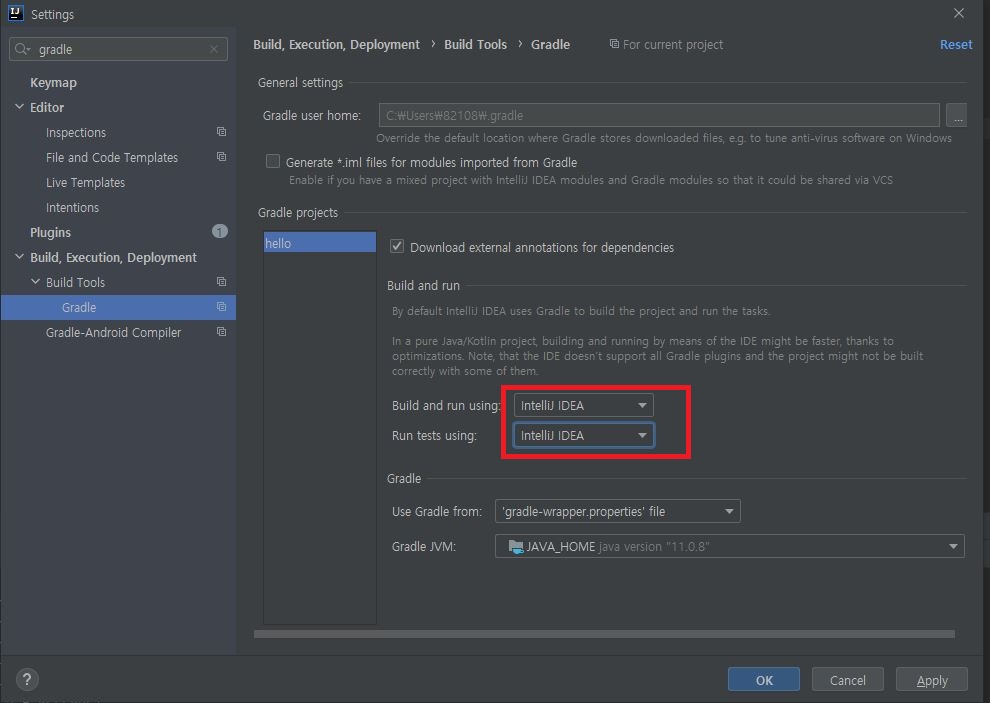
Task: Open the Build and run using dropdown
Action: pyautogui.click(x=583, y=406)
